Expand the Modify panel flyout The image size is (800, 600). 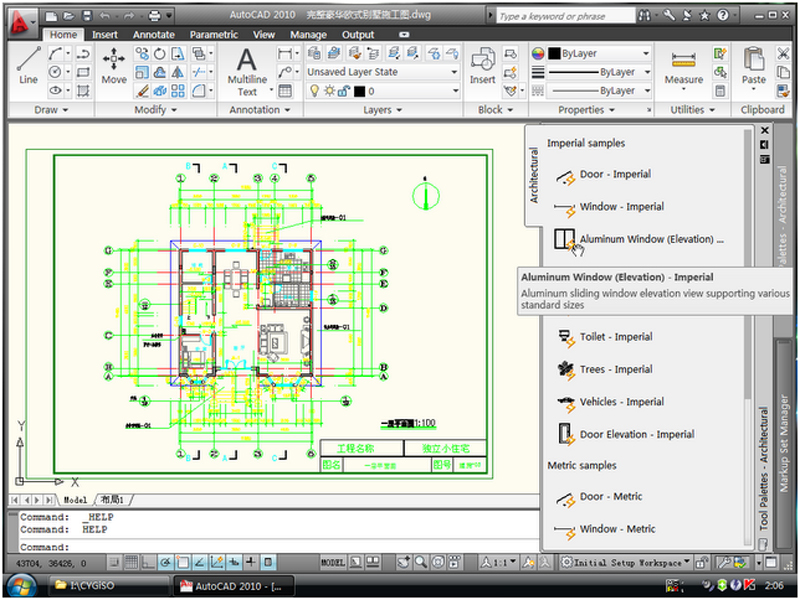155,110
